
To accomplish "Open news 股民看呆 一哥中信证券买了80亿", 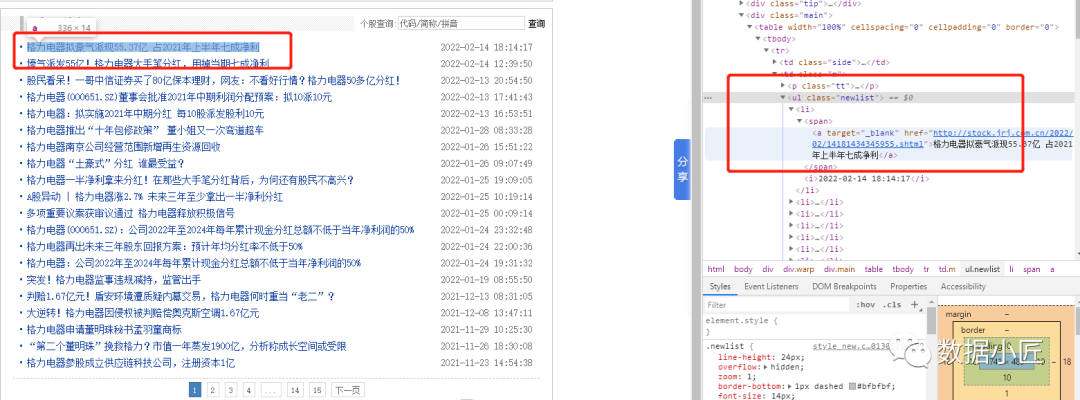I will pos(214,81).
